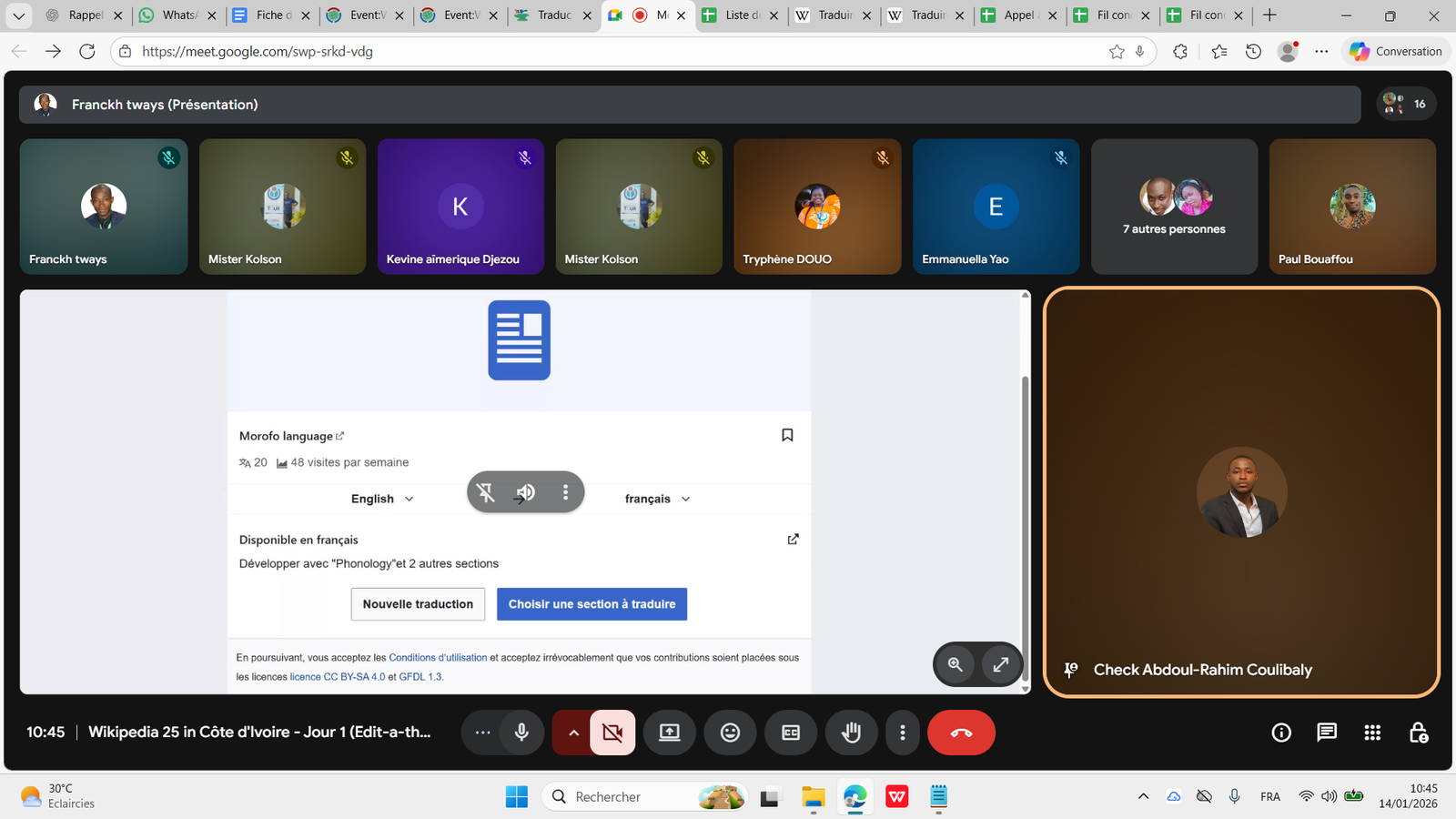
Task: Switch to the WhatsApp browser tab
Action: pos(178,15)
